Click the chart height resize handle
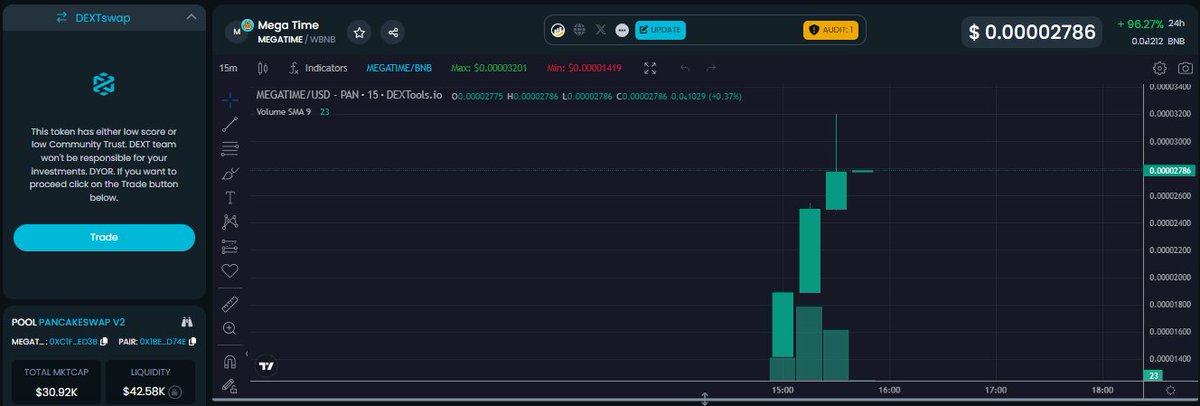The height and width of the screenshot is (406, 1200). [x=705, y=399]
